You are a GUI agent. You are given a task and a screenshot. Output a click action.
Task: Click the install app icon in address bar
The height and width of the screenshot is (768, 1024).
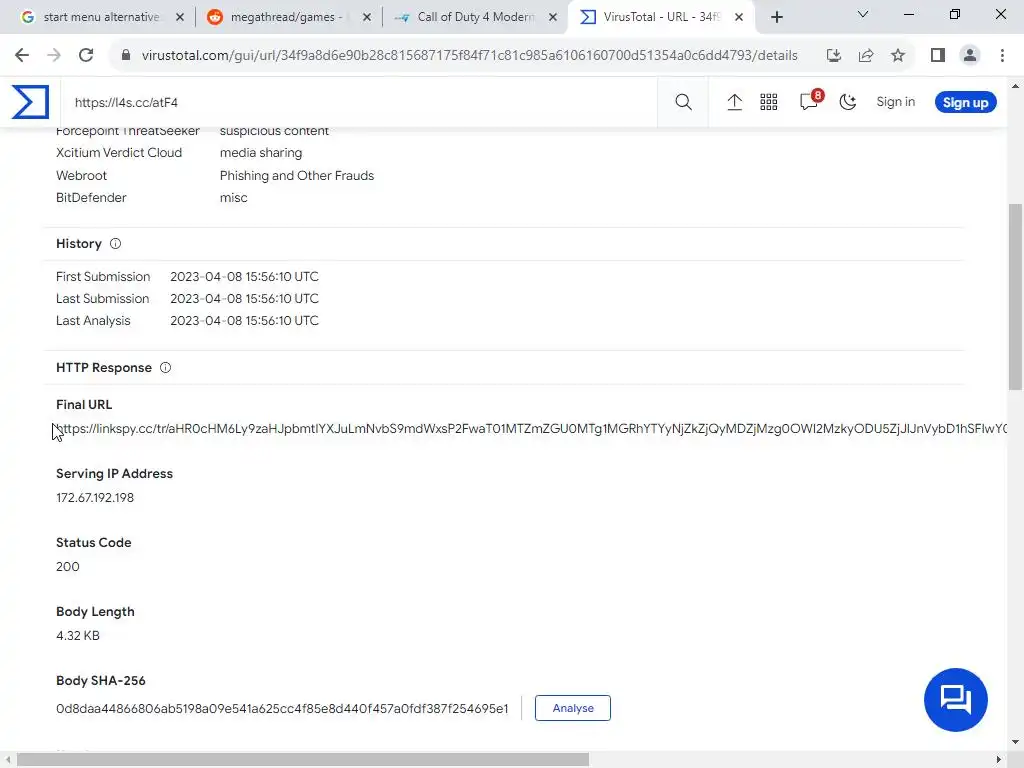[833, 56]
